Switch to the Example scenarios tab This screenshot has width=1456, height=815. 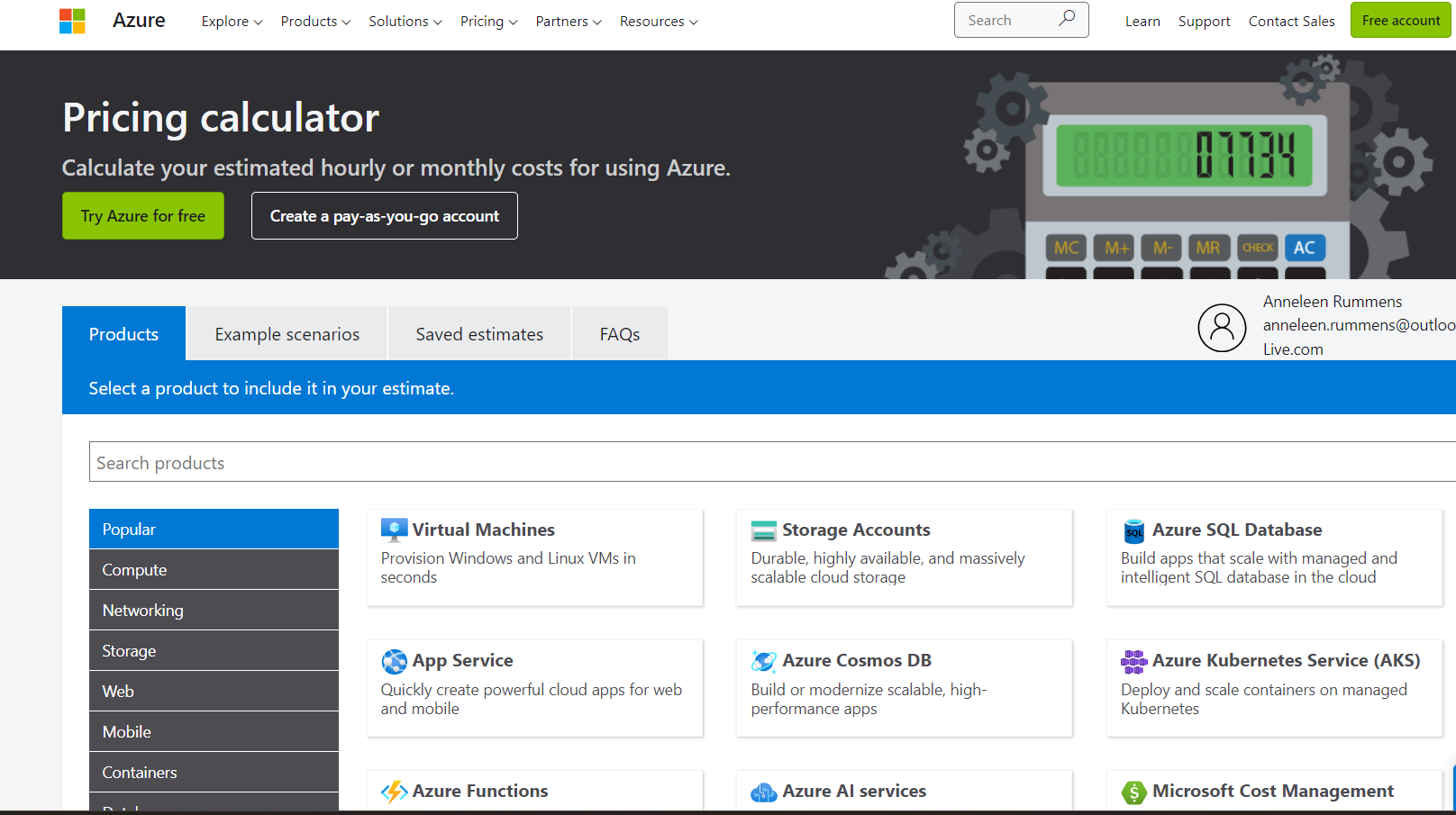click(287, 334)
